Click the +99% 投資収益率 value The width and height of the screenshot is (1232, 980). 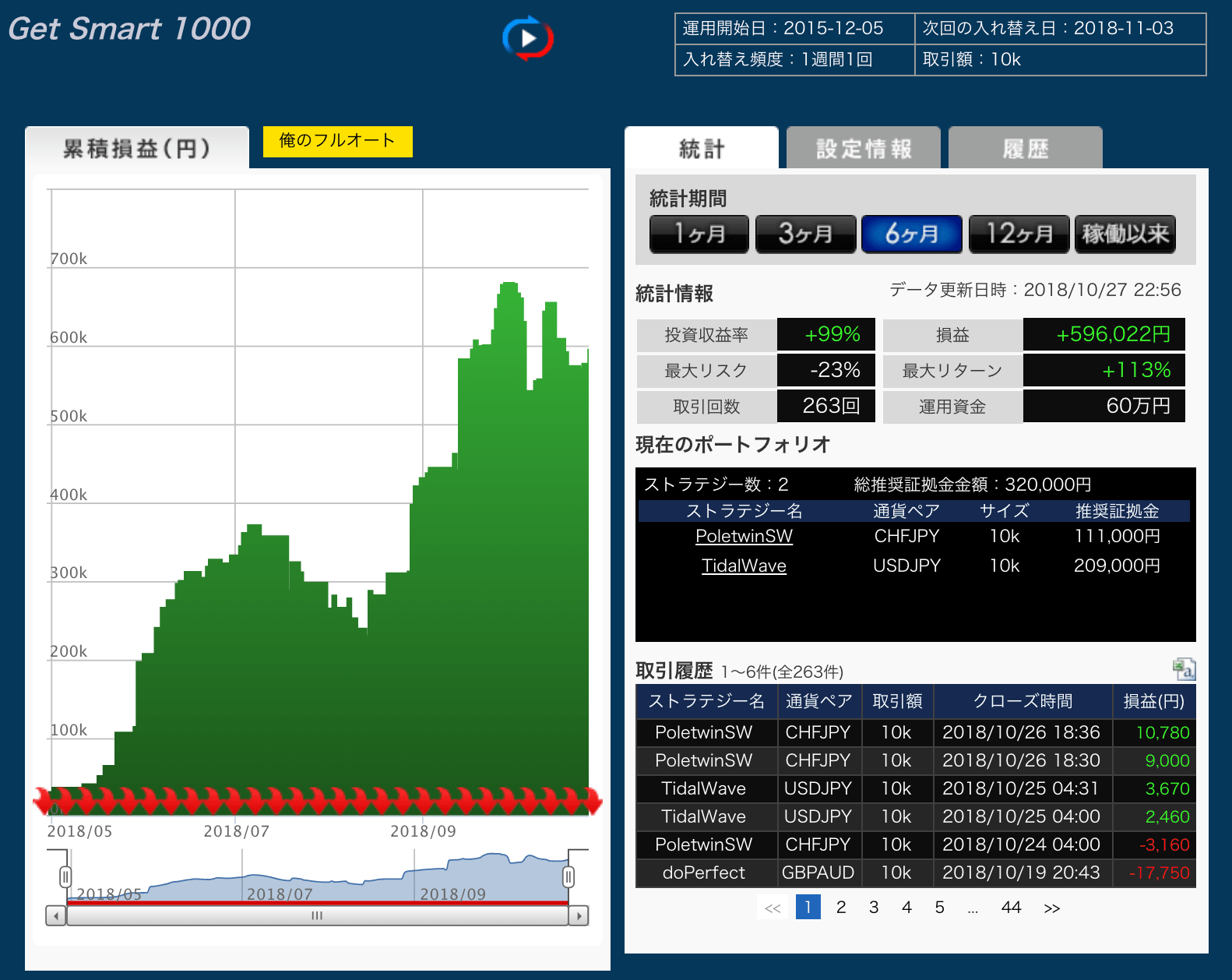[x=832, y=334]
